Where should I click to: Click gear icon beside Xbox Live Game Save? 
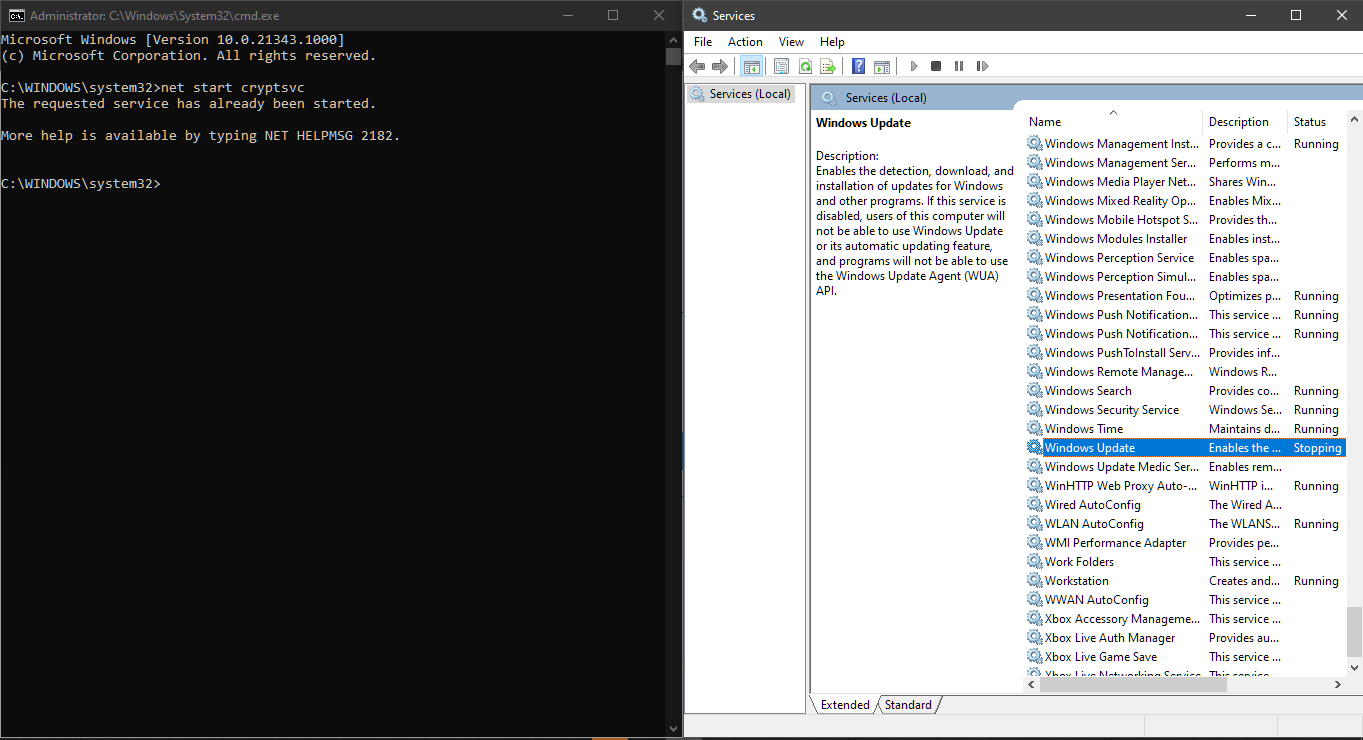tap(1034, 657)
